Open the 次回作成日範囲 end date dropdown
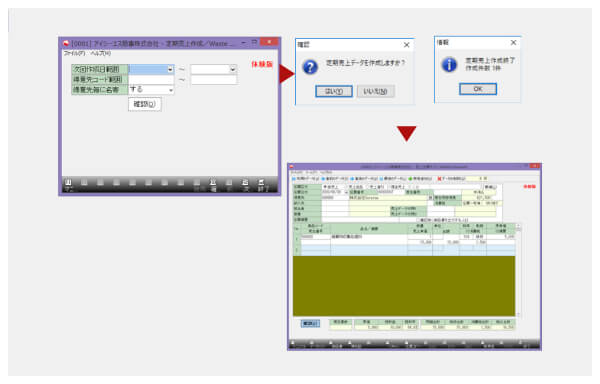The height and width of the screenshot is (384, 600). point(233,69)
